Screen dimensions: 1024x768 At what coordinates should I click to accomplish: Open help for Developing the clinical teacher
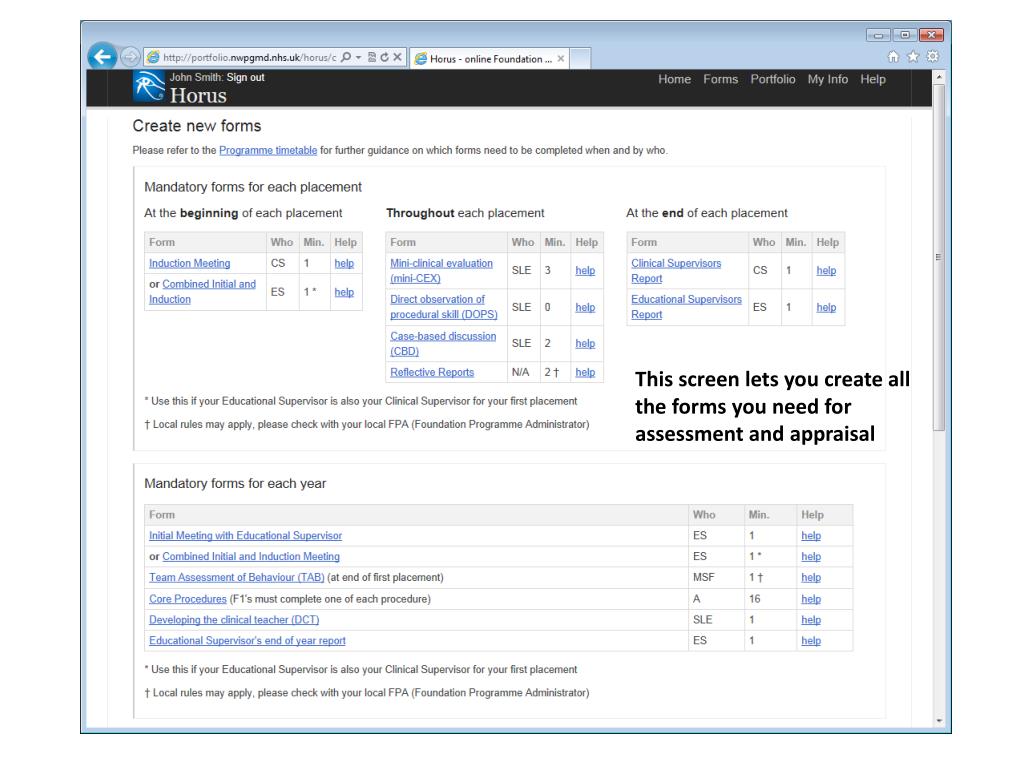tap(811, 620)
